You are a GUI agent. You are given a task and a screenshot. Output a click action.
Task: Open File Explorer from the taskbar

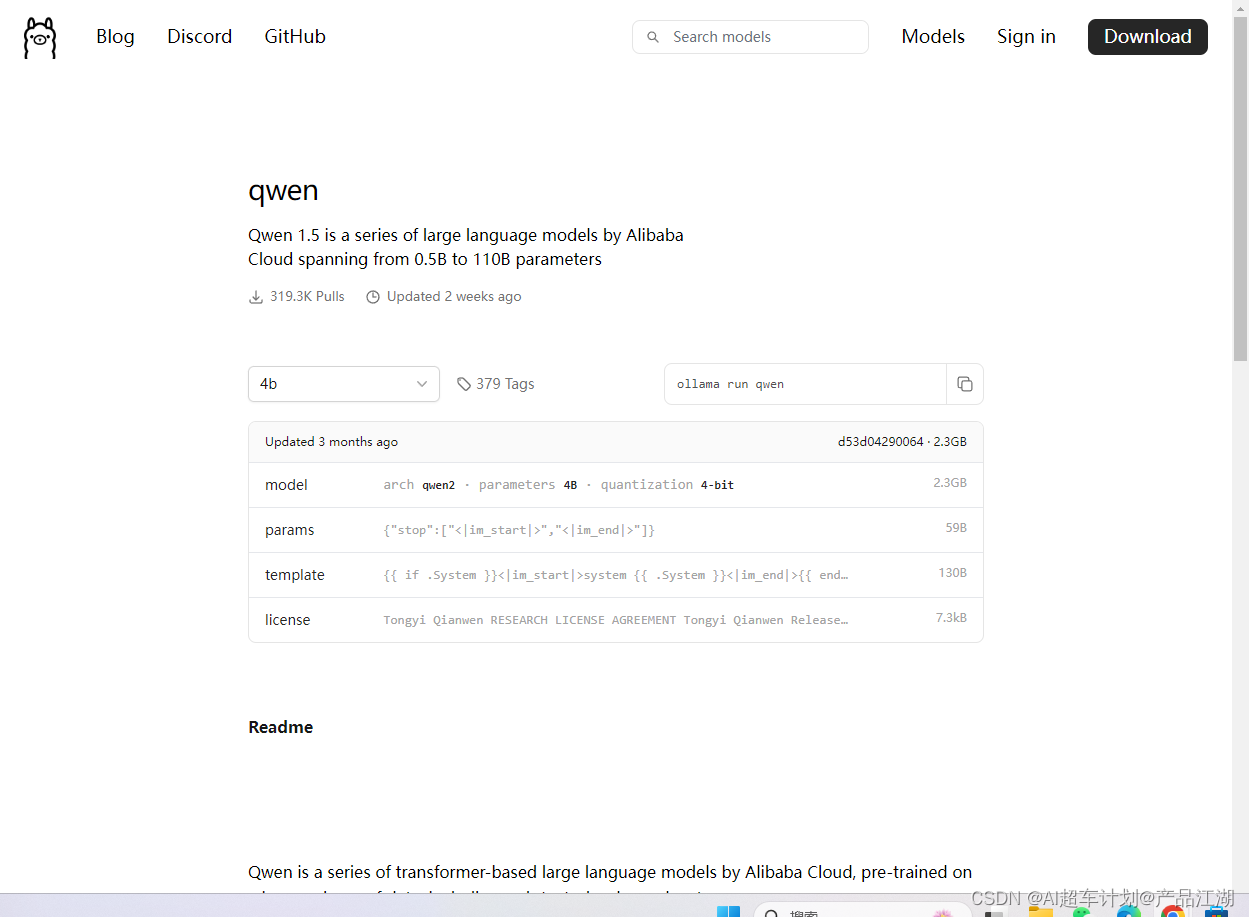point(1040,911)
